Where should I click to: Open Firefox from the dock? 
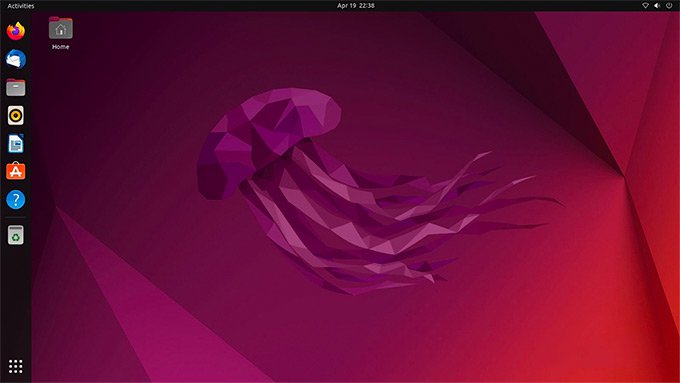[16, 31]
